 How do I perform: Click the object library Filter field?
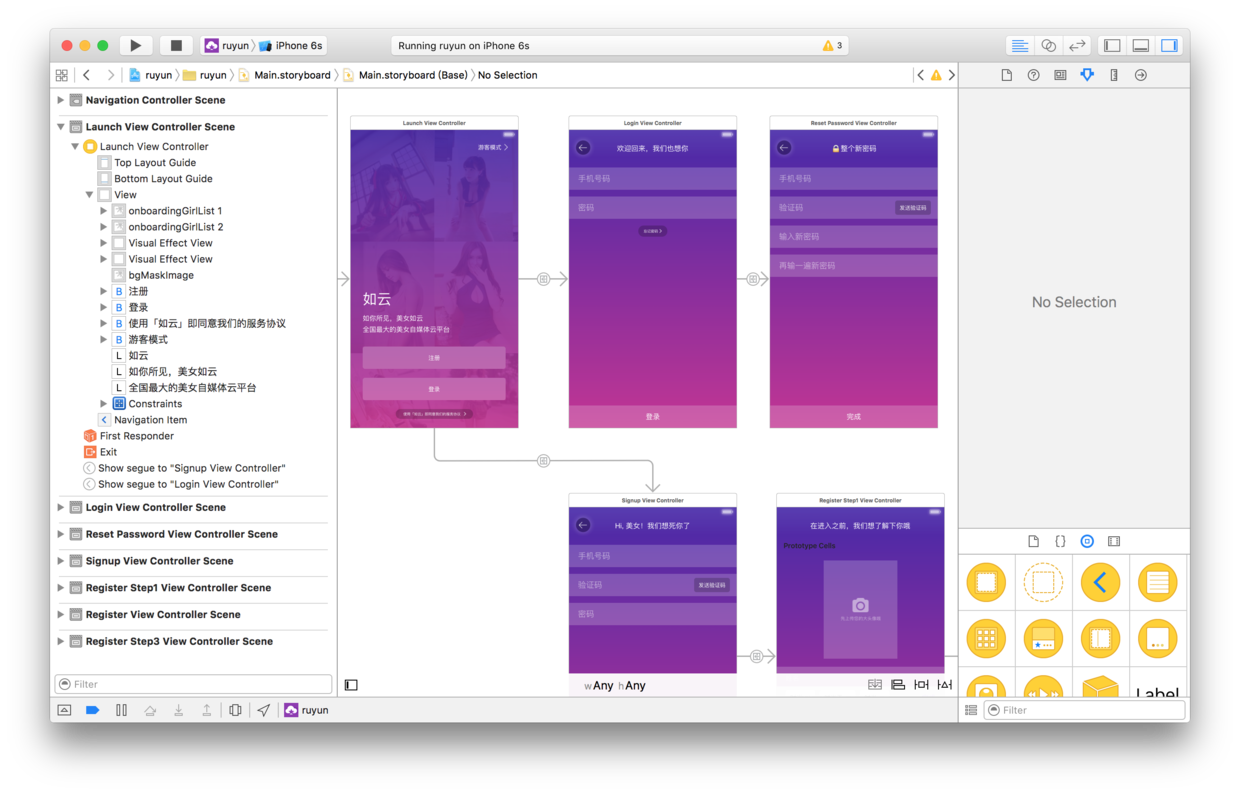[x=1085, y=710]
